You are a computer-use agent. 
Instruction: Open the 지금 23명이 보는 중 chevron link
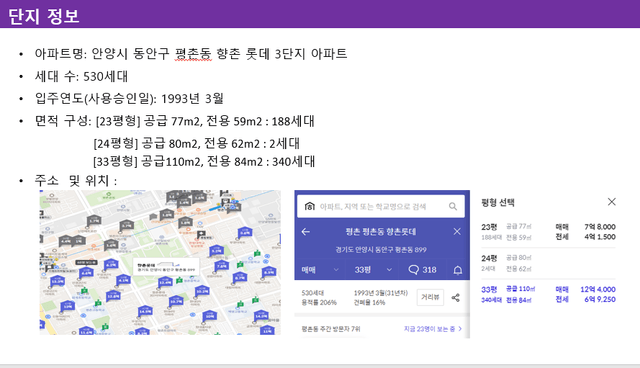(x=433, y=329)
